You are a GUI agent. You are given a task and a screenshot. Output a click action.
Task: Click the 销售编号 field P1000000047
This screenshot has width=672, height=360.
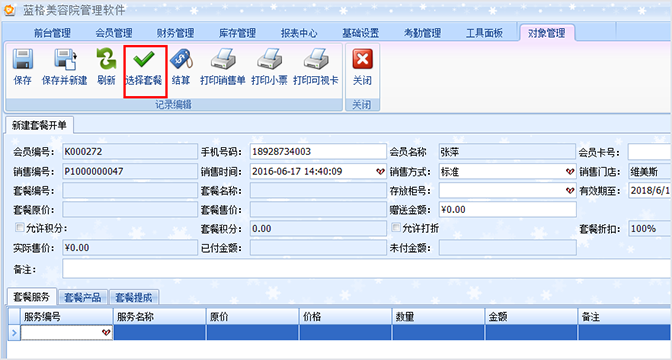click(x=130, y=171)
